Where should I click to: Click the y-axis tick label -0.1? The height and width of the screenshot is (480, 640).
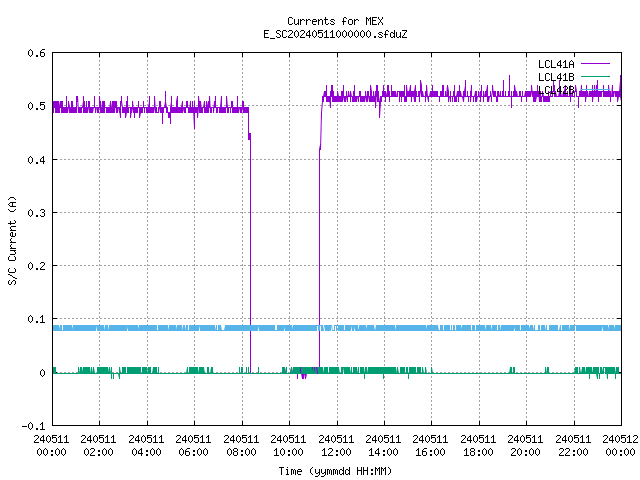pyautogui.click(x=34, y=426)
